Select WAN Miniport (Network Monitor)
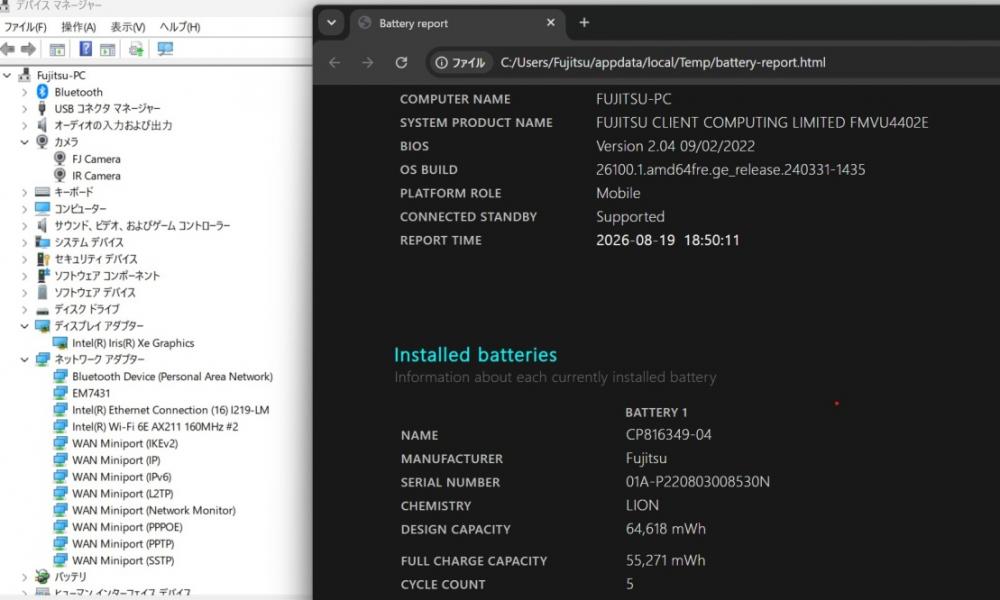Screen dimensions: 1000x600 [154, 510]
